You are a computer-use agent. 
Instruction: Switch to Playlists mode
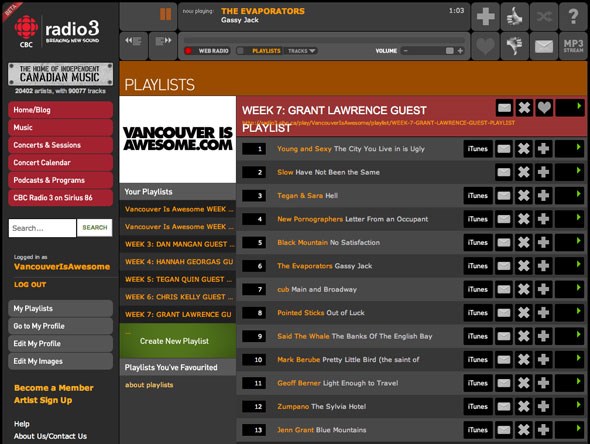tap(261, 51)
